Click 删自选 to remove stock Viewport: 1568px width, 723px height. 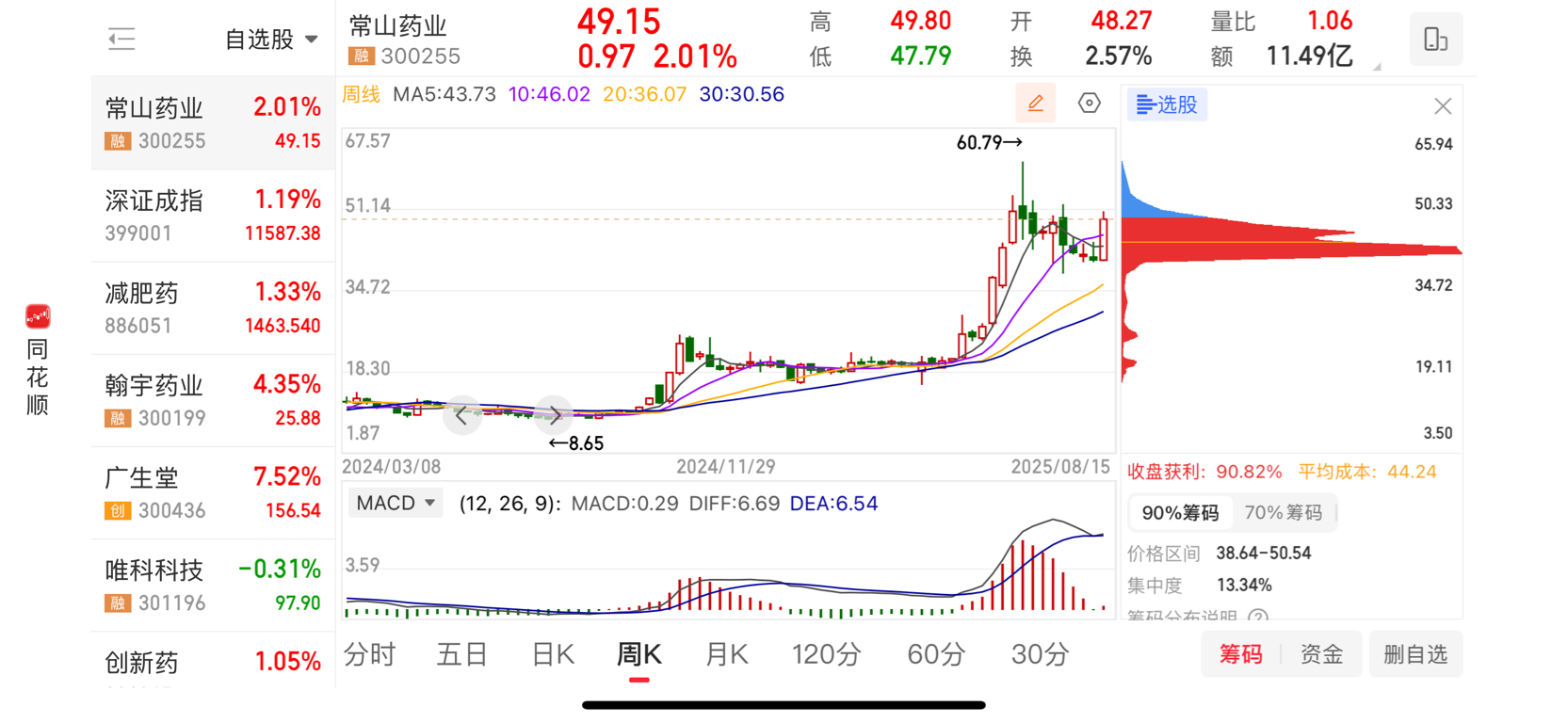pos(1415,654)
